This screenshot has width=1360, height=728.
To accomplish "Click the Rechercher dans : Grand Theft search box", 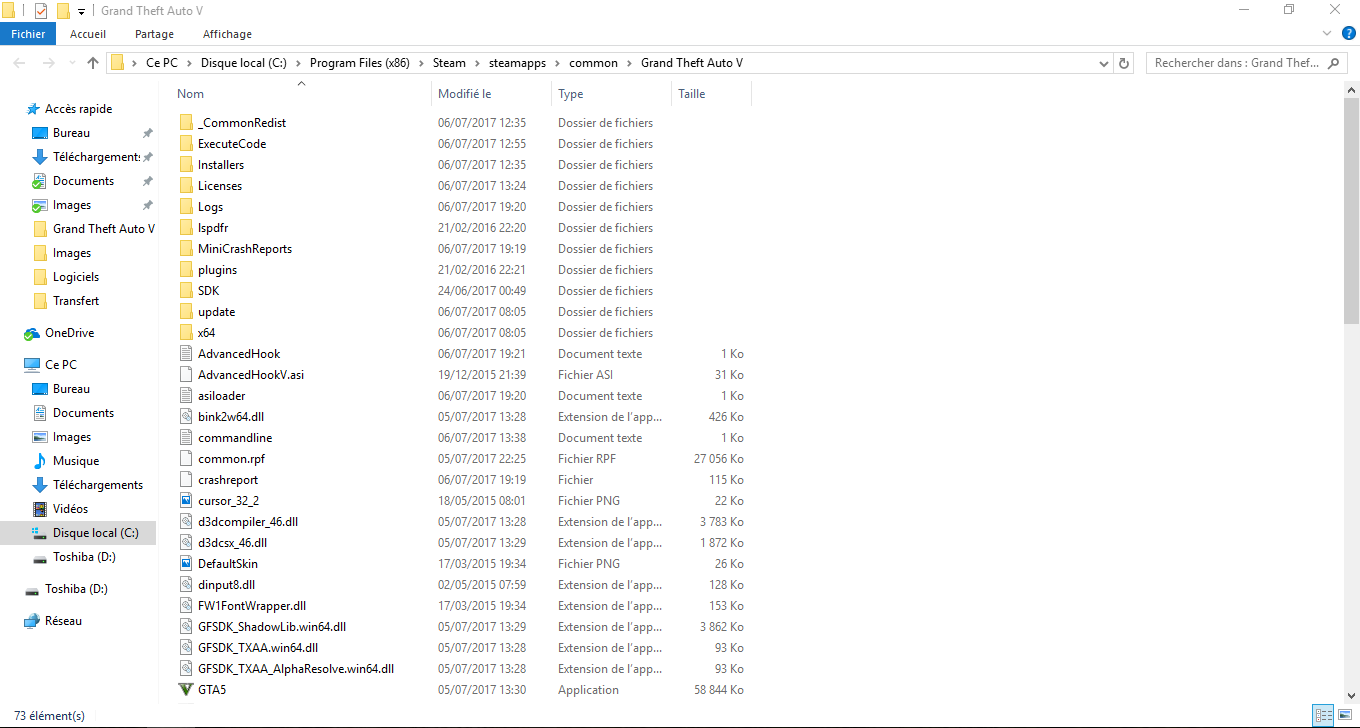I will click(x=1247, y=63).
